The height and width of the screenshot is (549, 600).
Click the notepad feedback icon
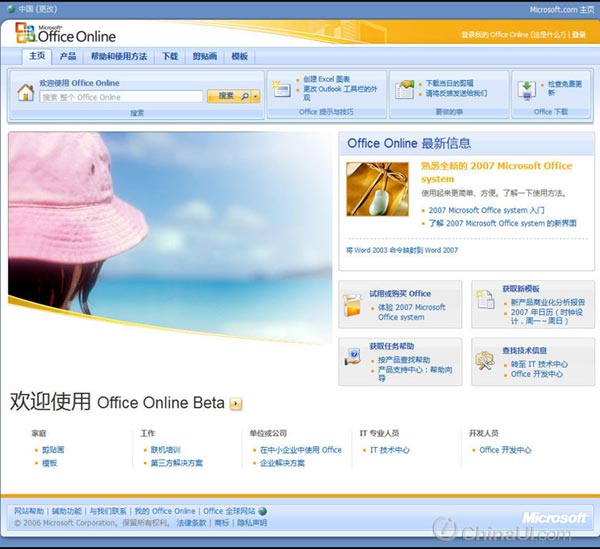coord(404,89)
